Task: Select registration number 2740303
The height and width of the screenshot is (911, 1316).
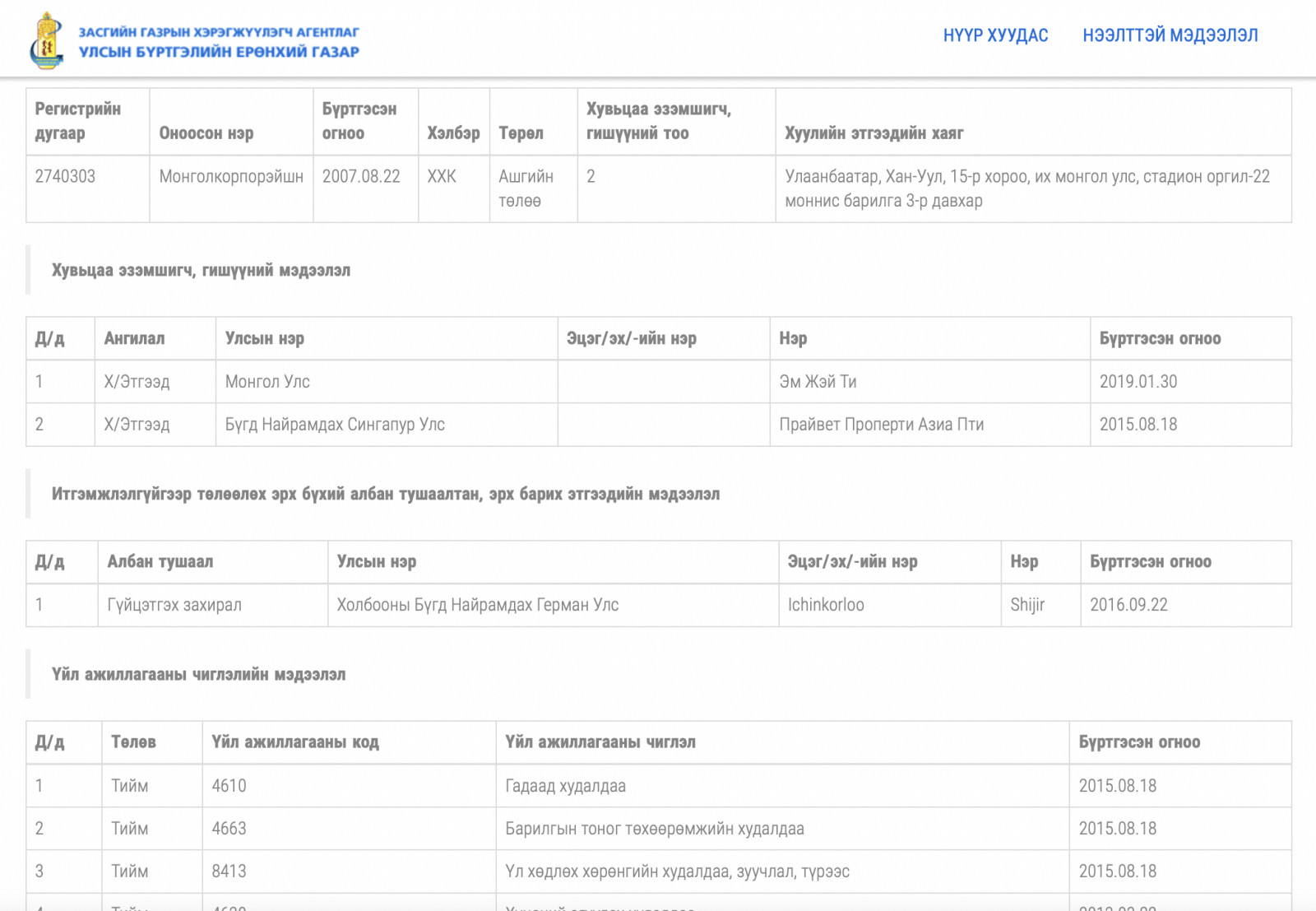Action: 65,176
